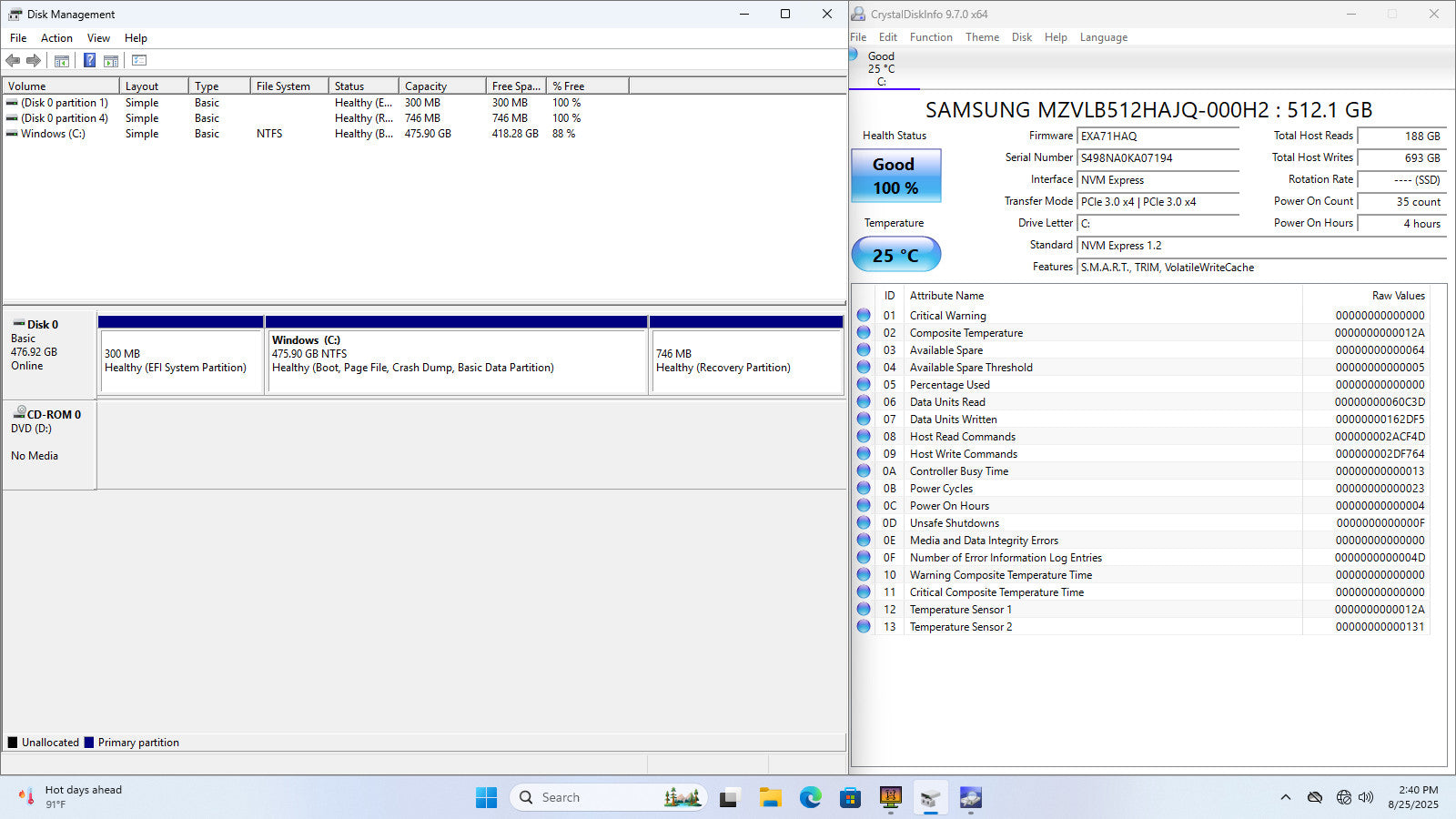Image resolution: width=1456 pixels, height=819 pixels.
Task: Select the Disk 0 partition 1 volume row
Action: click(x=64, y=103)
